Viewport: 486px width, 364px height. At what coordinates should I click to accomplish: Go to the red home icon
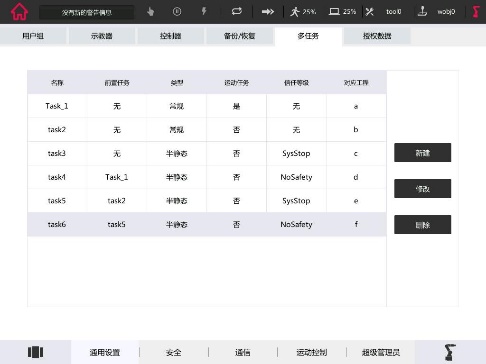[x=19, y=12]
